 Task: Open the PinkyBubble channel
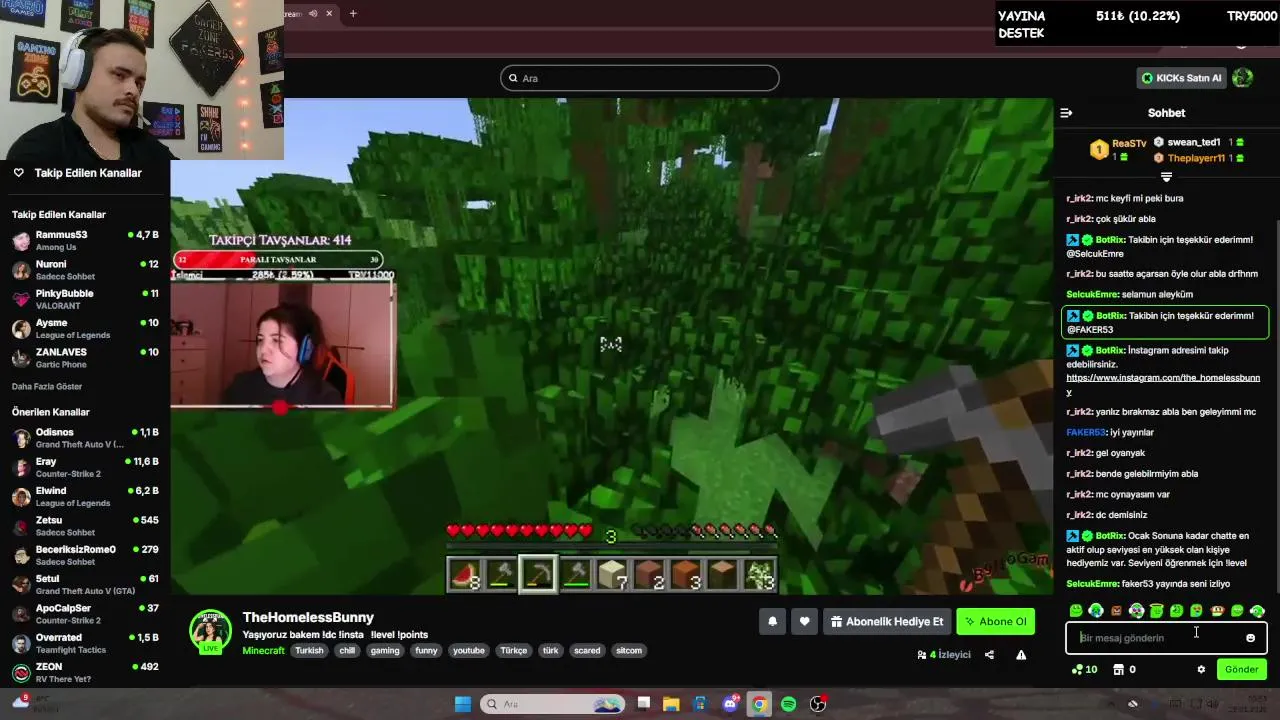85,299
